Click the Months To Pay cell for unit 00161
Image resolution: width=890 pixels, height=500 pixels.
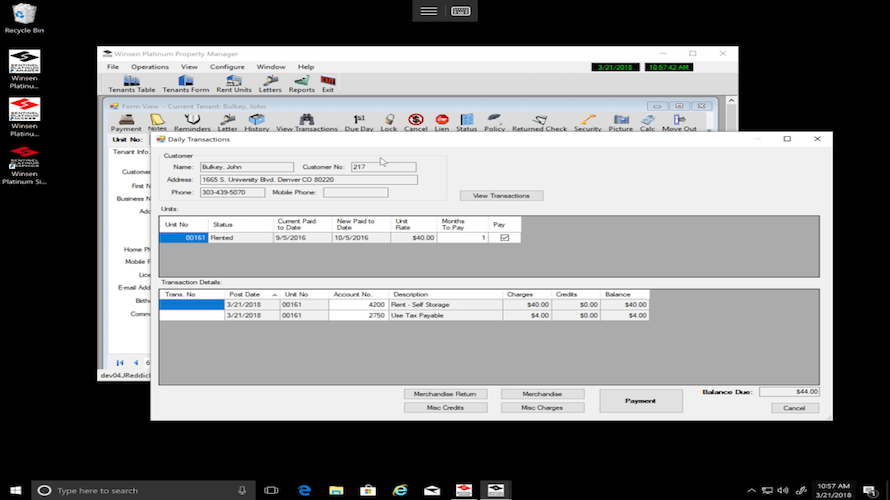pyautogui.click(x=462, y=238)
